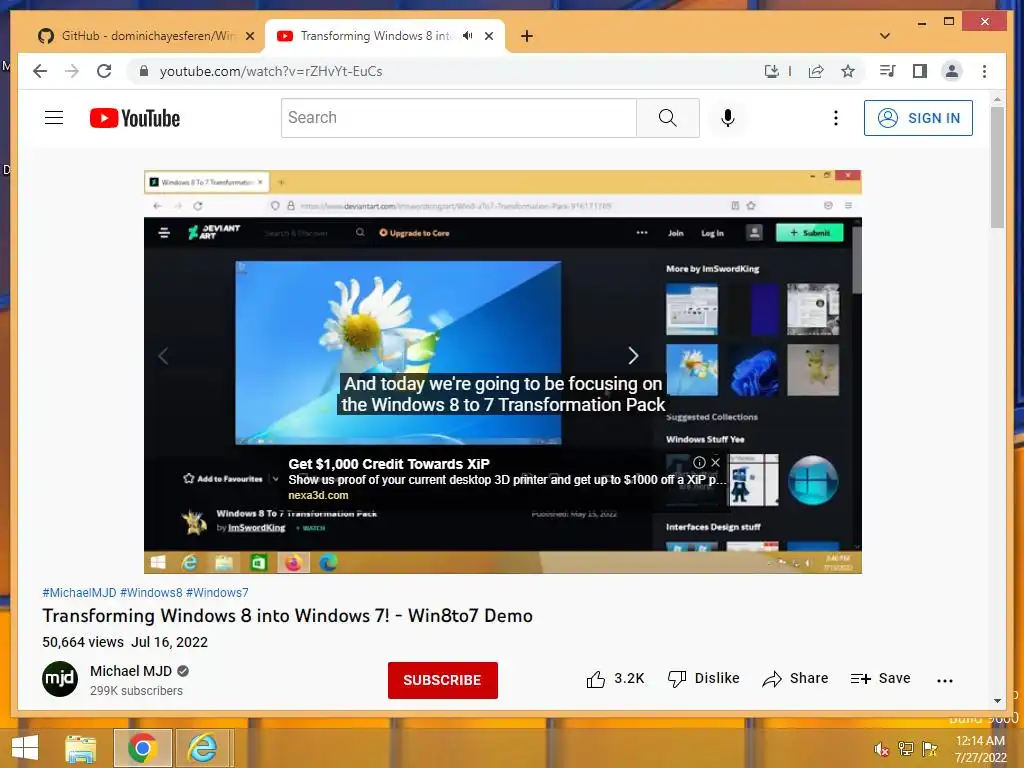Reload the page with refresh icon
1024x768 pixels.
(104, 71)
